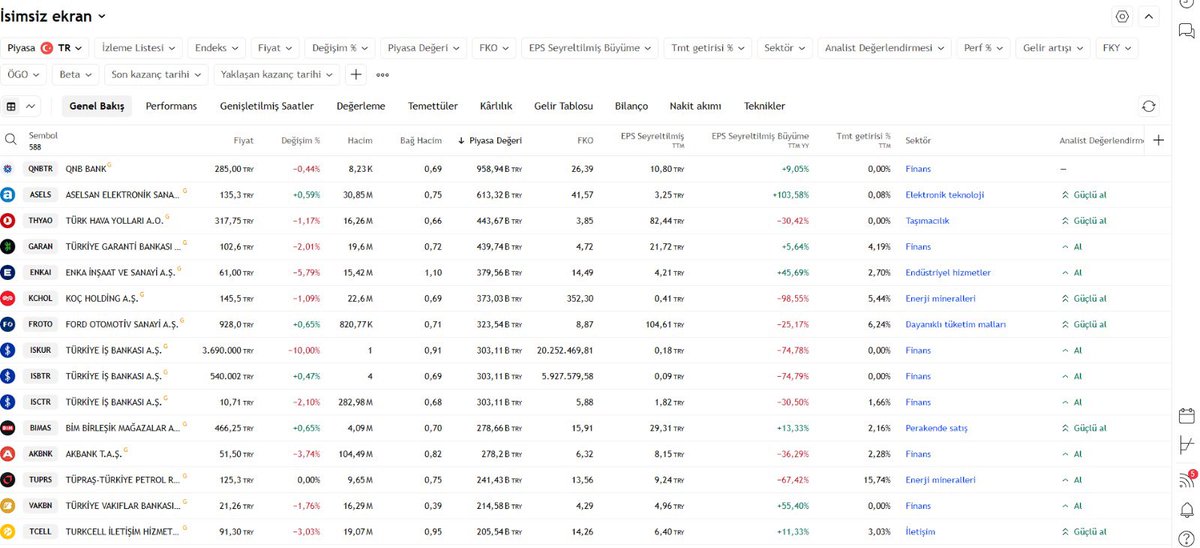Open the calendar icon in right sidebar

point(1187,415)
